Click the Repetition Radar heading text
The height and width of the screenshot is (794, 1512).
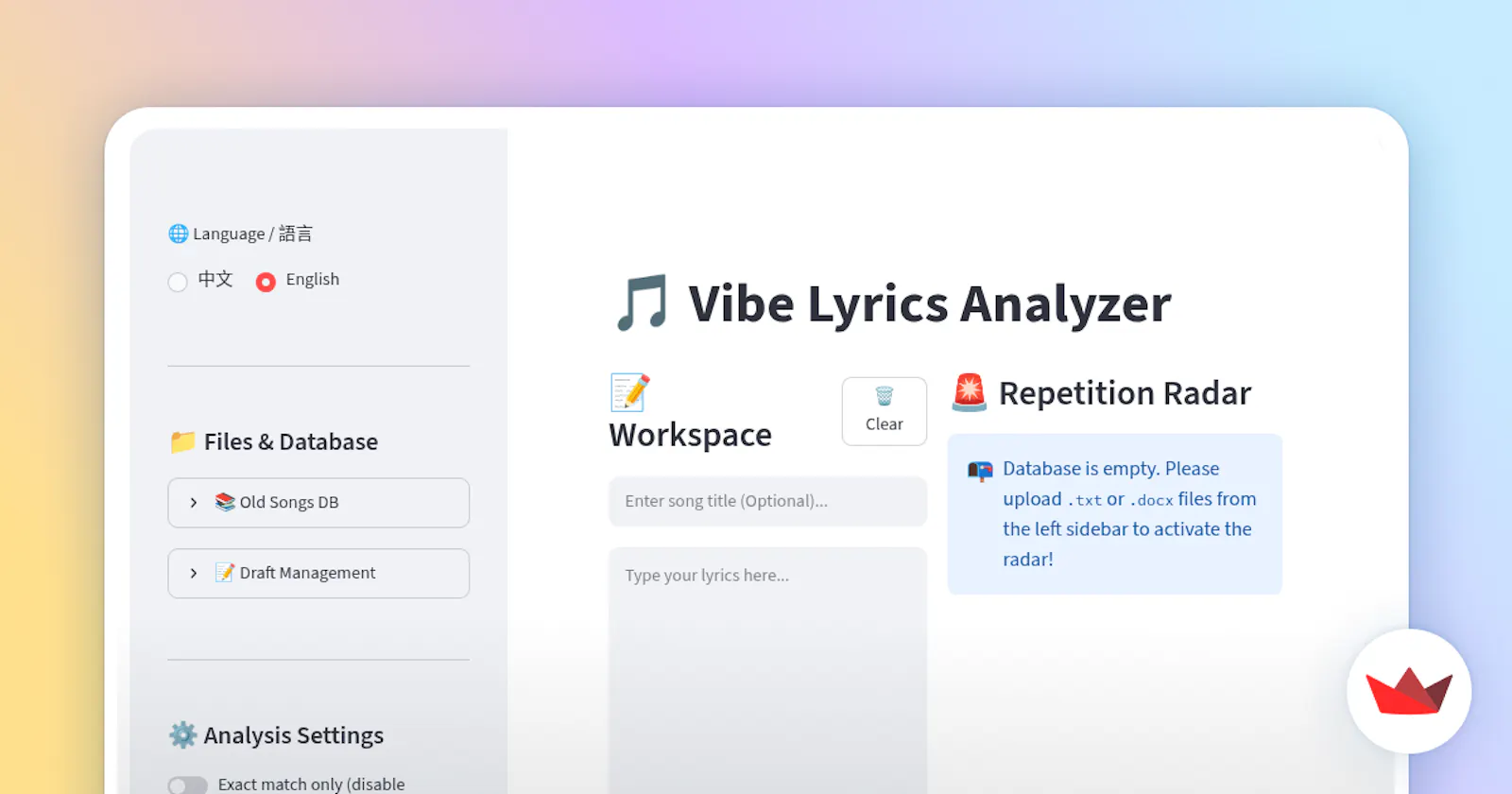point(1125,393)
